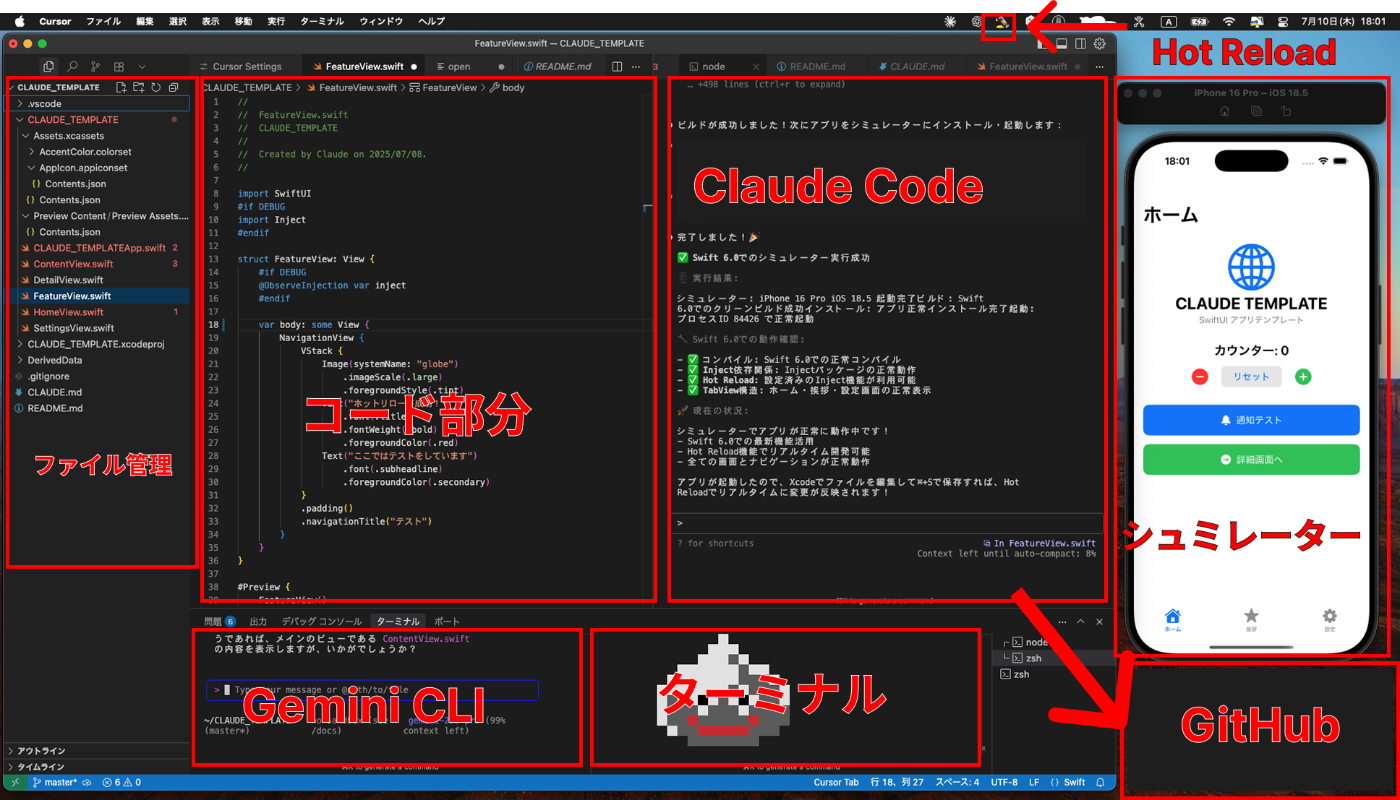Expand the タイムライン section
This screenshot has height=800, width=1400.
point(97,766)
